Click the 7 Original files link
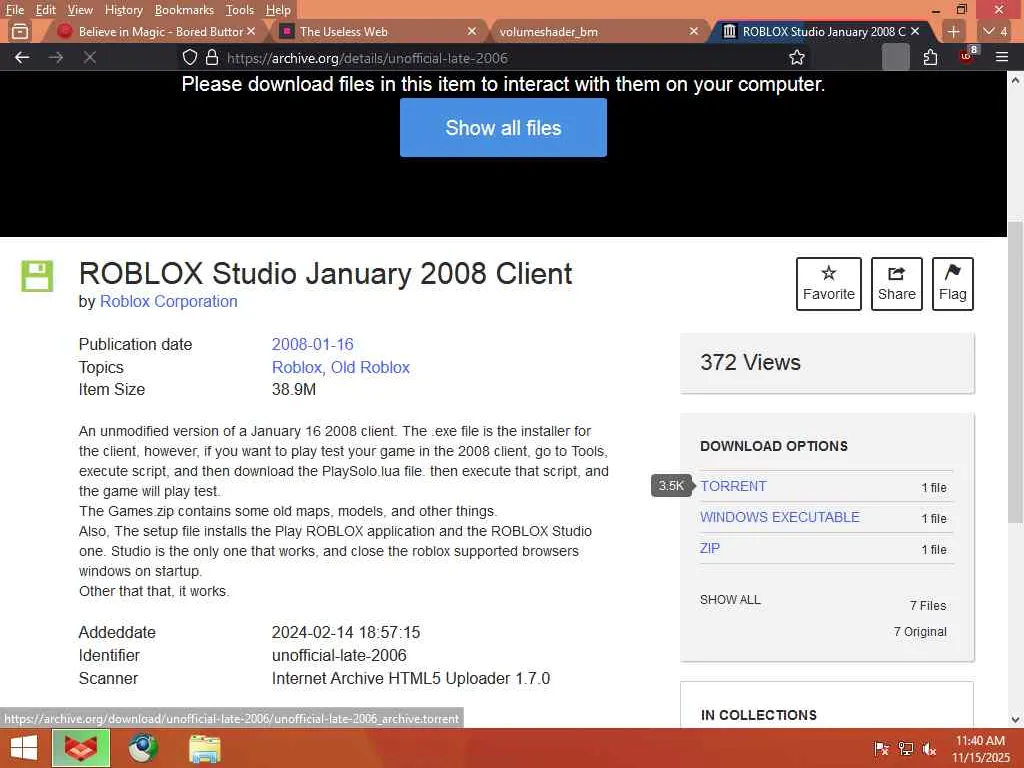Image resolution: width=1024 pixels, height=768 pixels. [920, 632]
